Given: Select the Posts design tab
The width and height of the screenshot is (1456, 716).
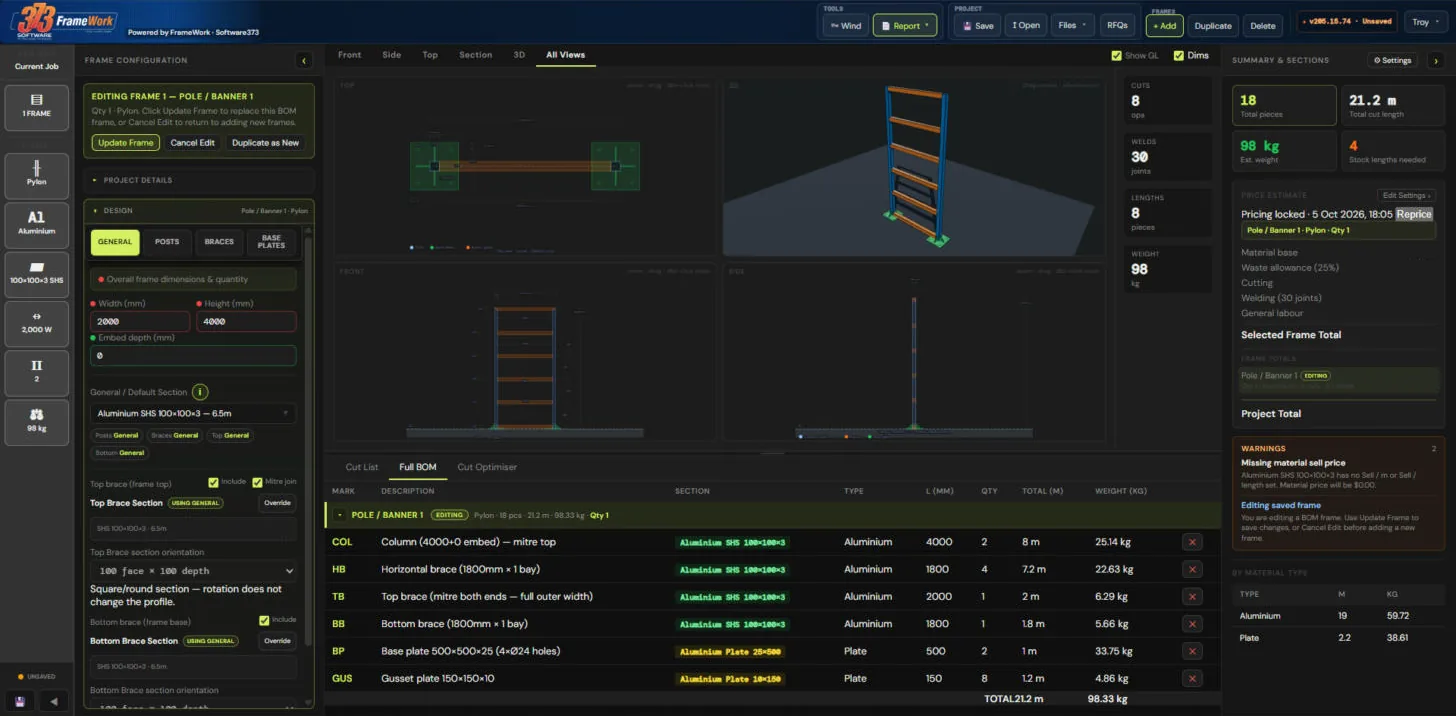Looking at the screenshot, I should [x=167, y=242].
